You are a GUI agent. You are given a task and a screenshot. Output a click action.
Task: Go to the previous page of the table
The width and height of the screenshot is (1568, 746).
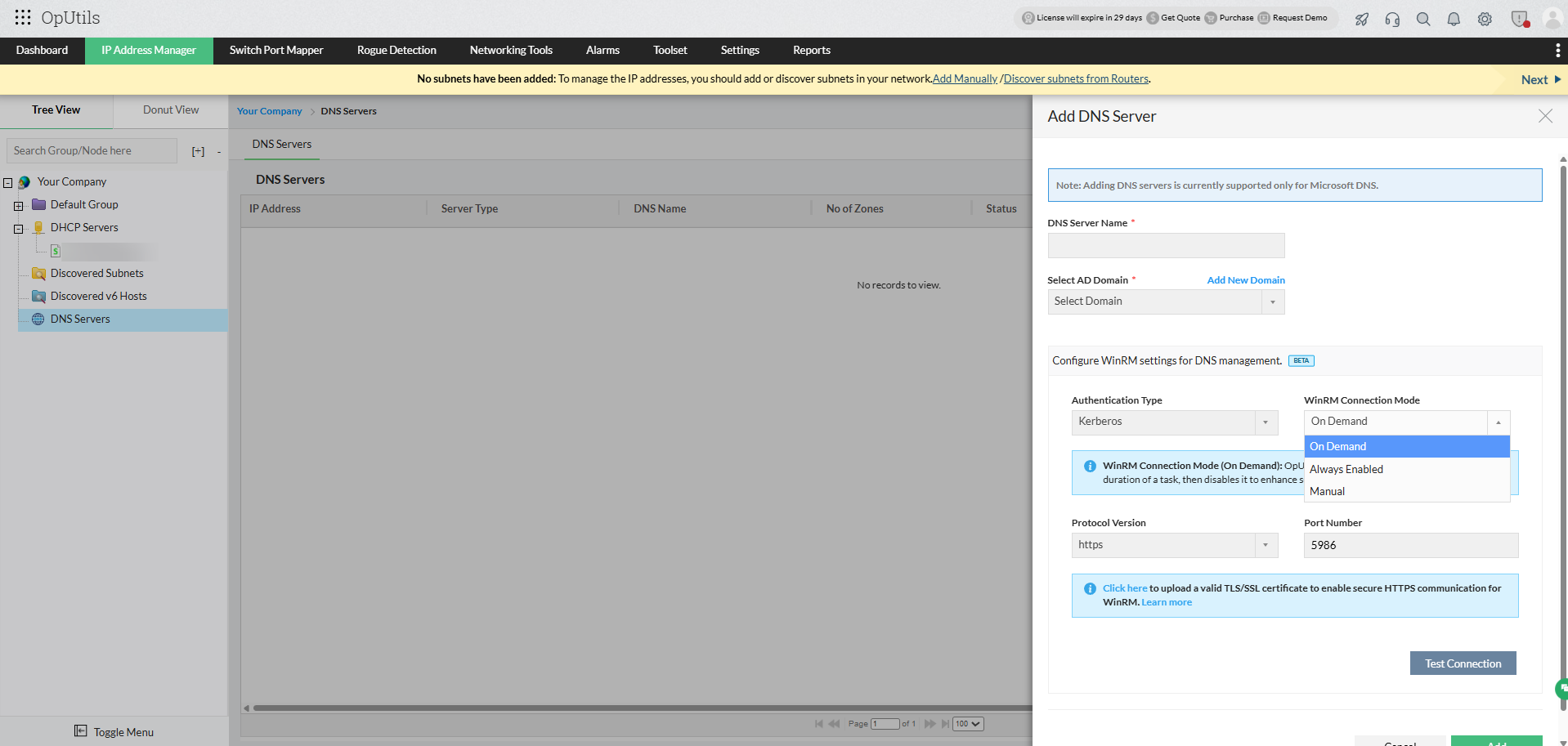[834, 724]
